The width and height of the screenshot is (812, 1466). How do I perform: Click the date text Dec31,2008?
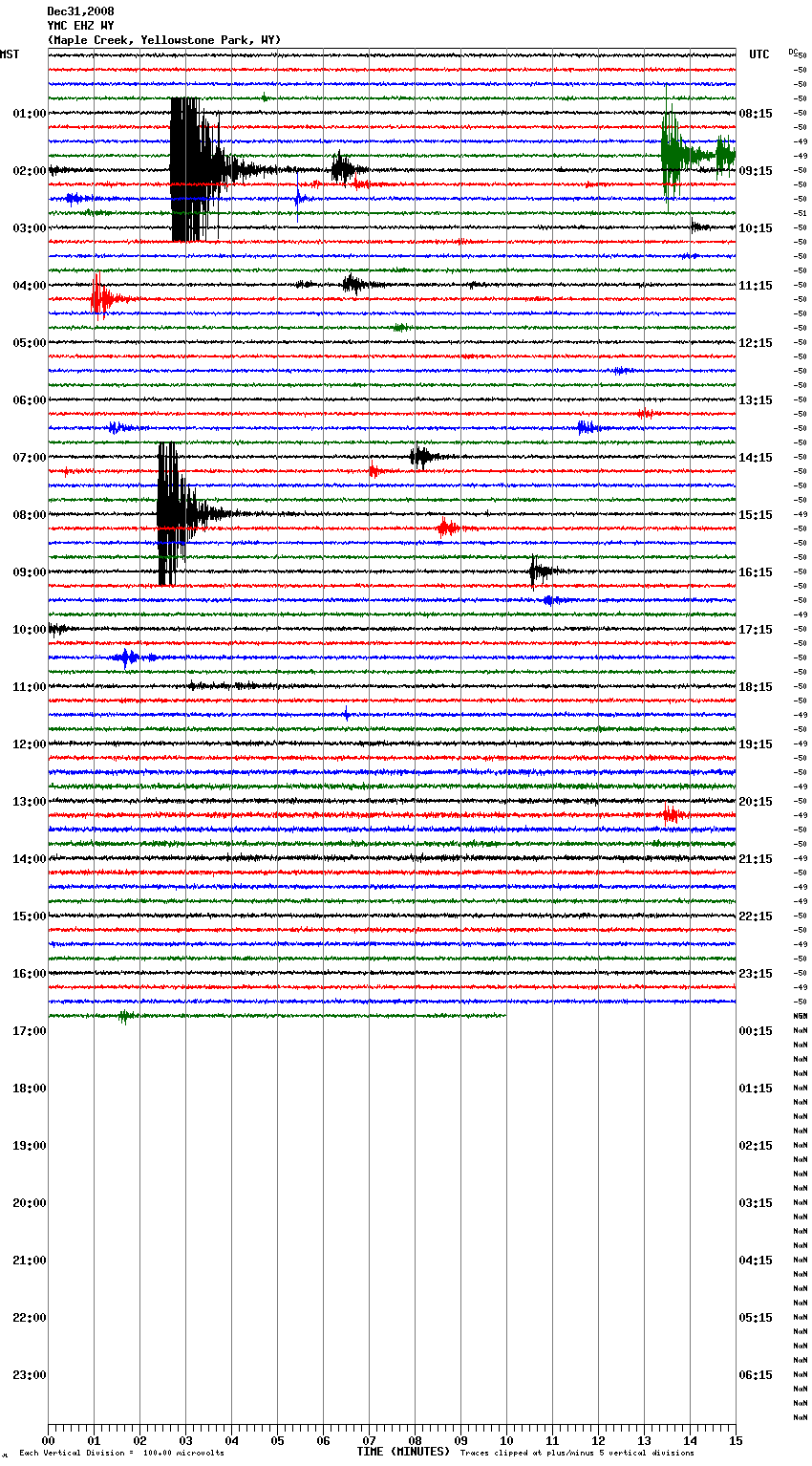80,11
